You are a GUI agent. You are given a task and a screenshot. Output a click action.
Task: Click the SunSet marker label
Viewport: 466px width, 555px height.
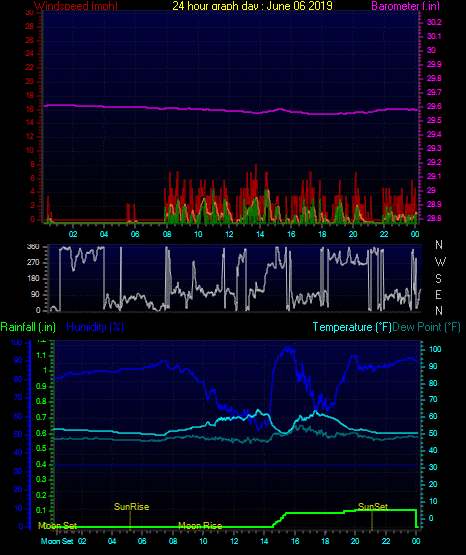(x=373, y=507)
